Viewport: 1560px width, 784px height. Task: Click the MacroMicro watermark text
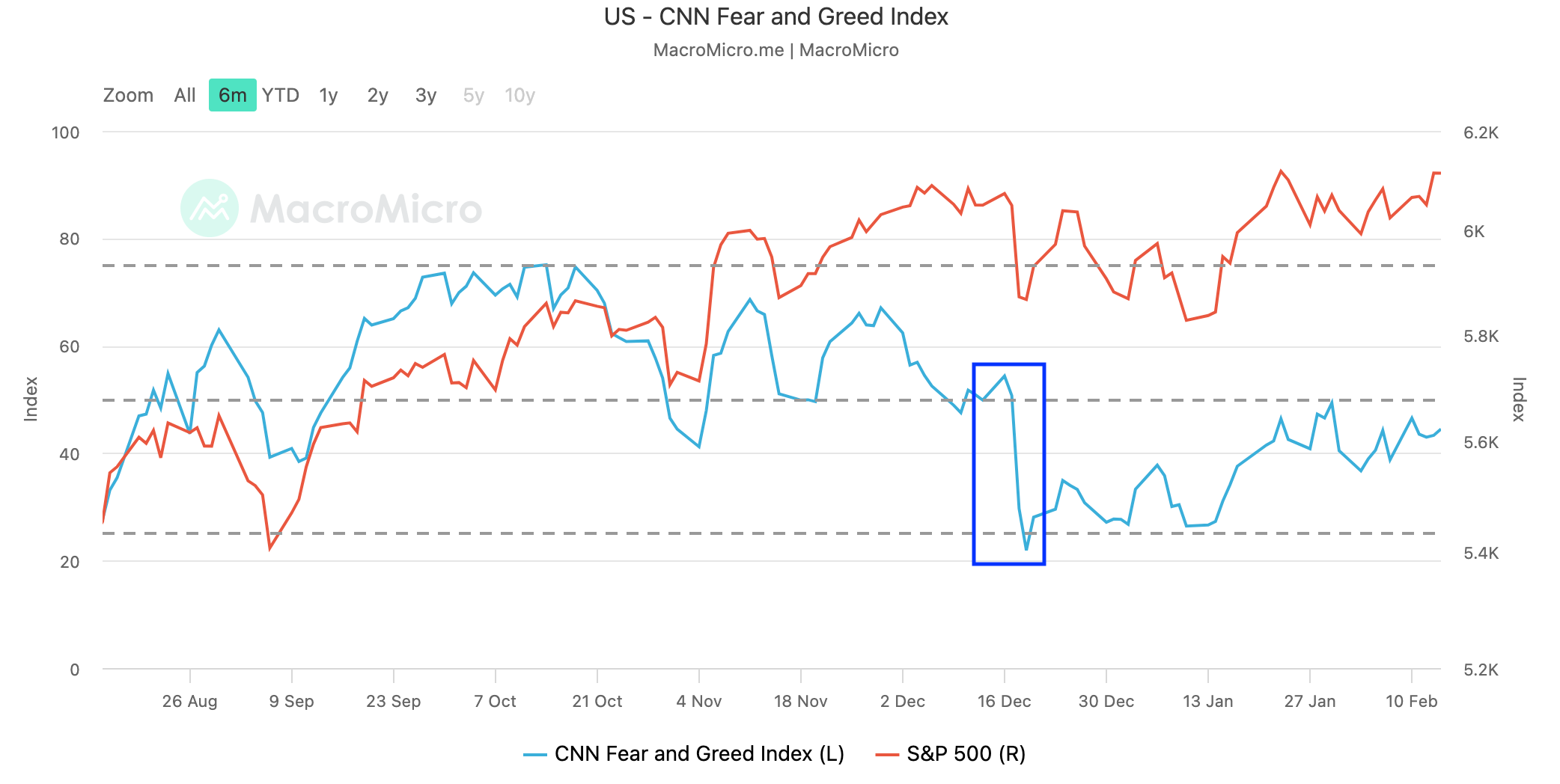pos(366,209)
